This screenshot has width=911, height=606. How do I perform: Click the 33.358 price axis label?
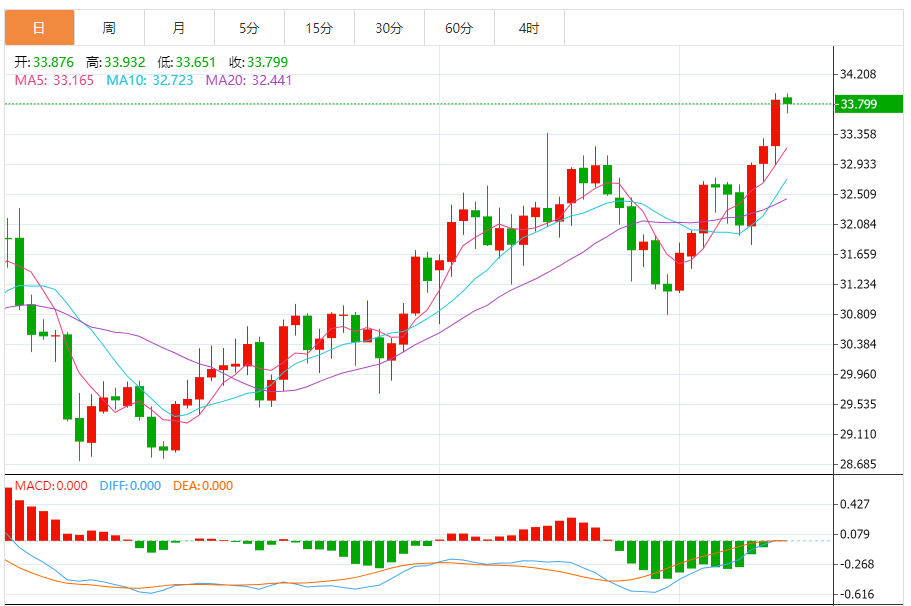858,134
